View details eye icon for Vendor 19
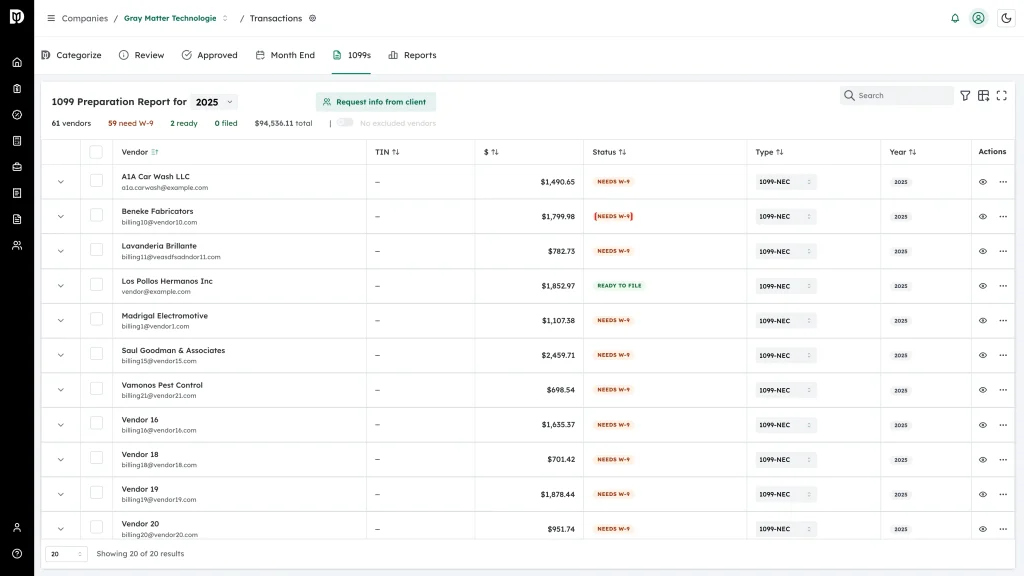Screen dimensions: 1024x576 (x=983, y=494)
